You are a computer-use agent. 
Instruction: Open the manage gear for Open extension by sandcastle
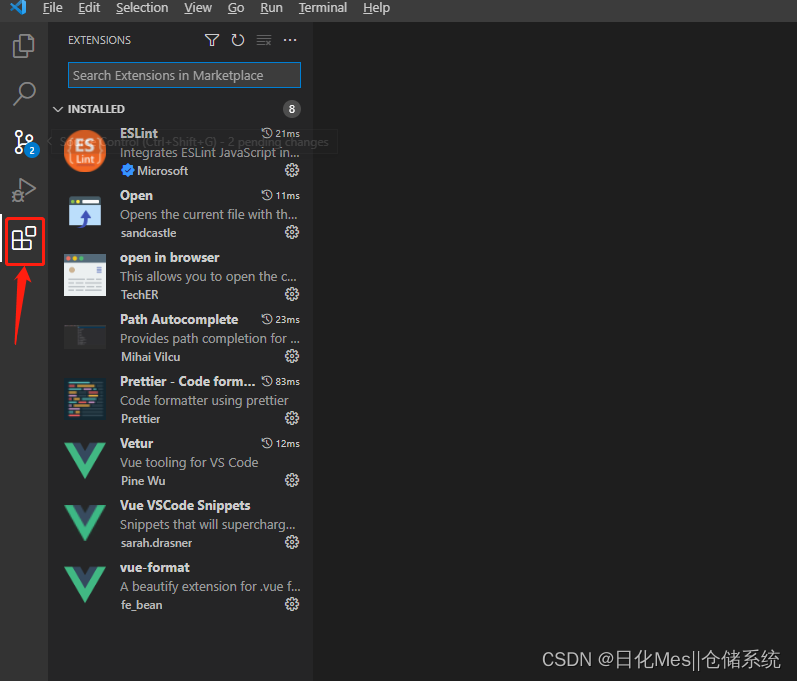[292, 232]
